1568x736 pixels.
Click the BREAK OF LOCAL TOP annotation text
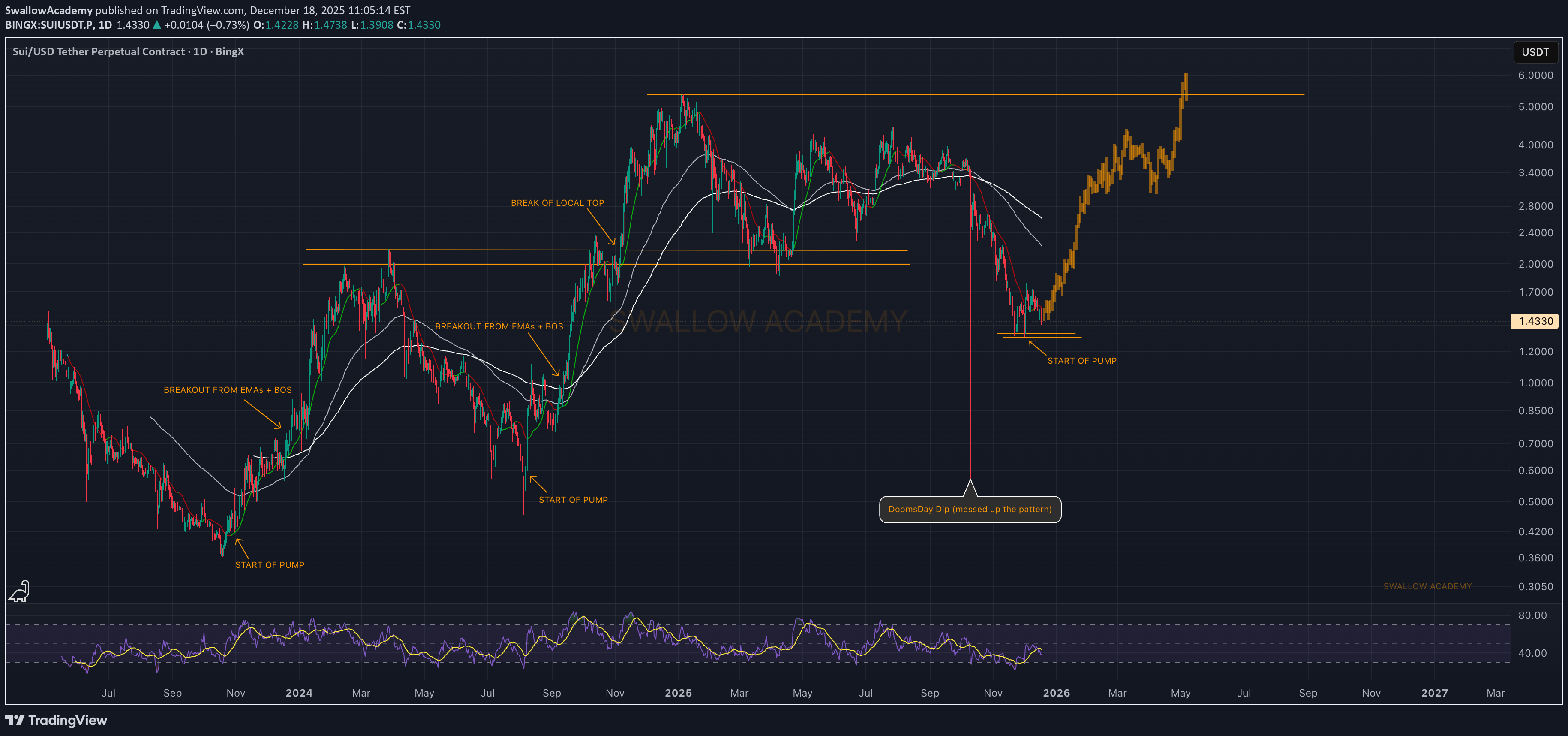(557, 203)
